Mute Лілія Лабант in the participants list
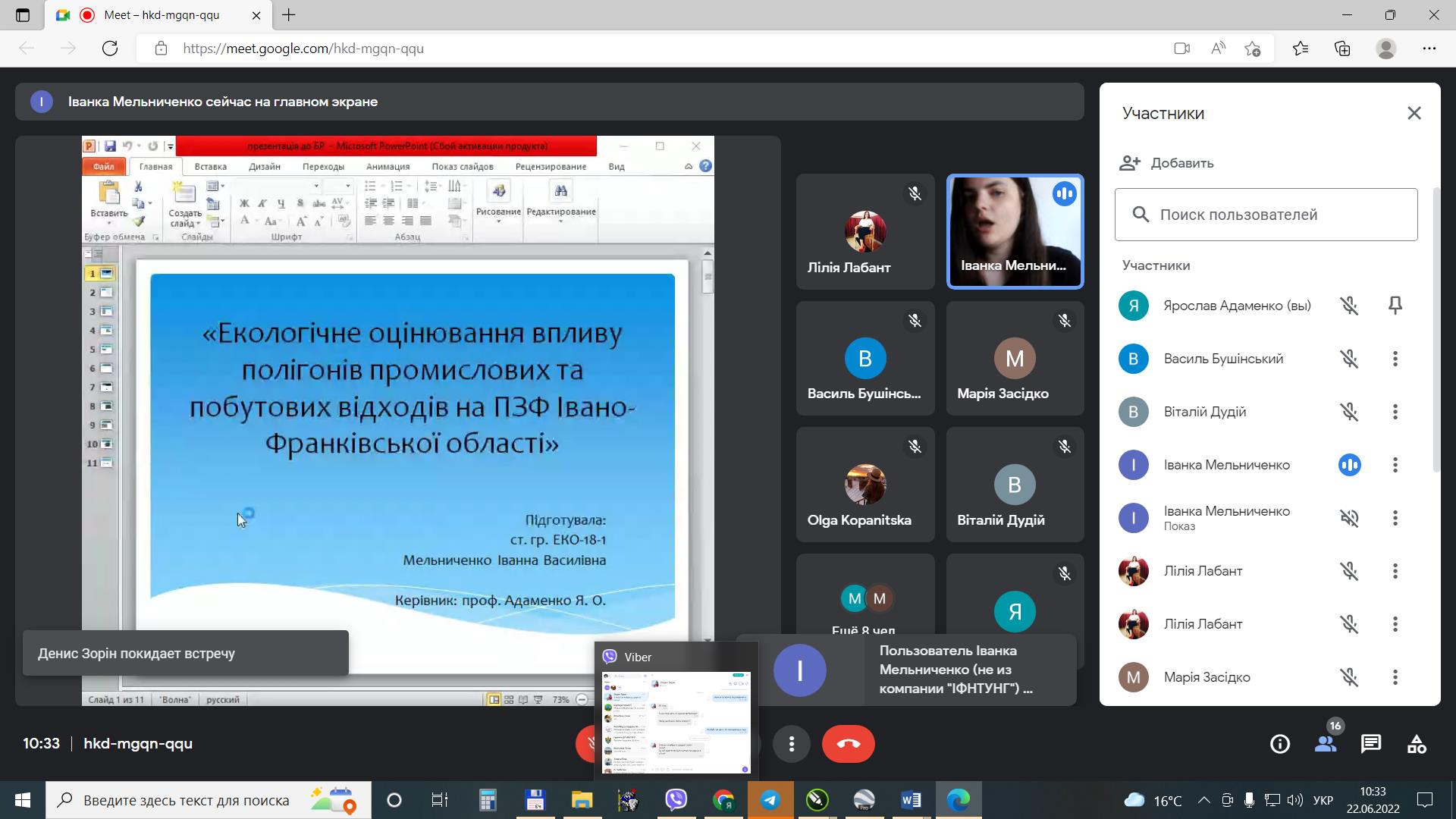This screenshot has height=819, width=1456. [1350, 571]
